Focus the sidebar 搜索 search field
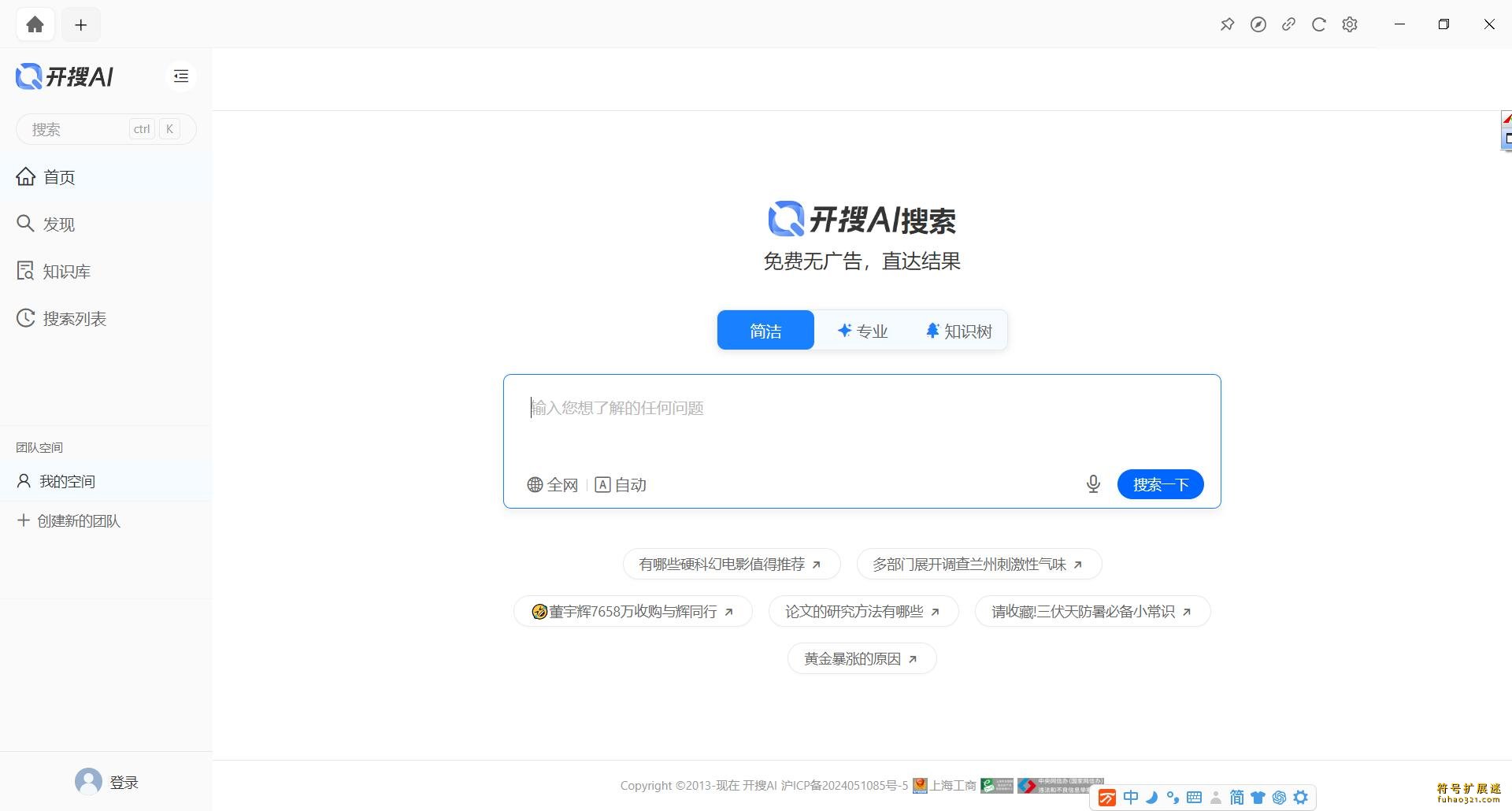Screen dimensions: 1512x811 [x=106, y=129]
